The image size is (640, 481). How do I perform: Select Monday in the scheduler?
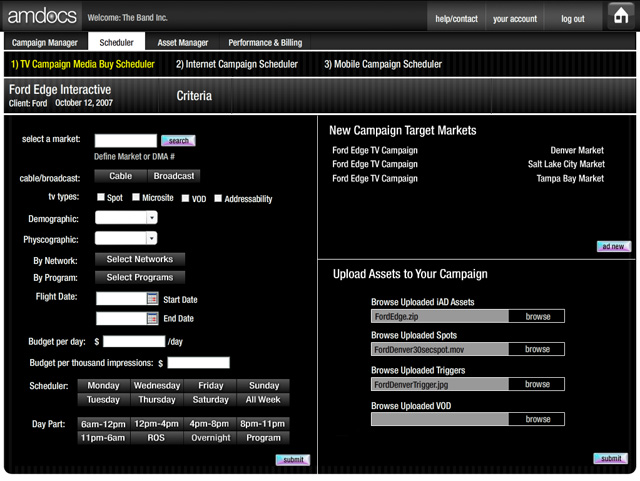click(x=103, y=385)
